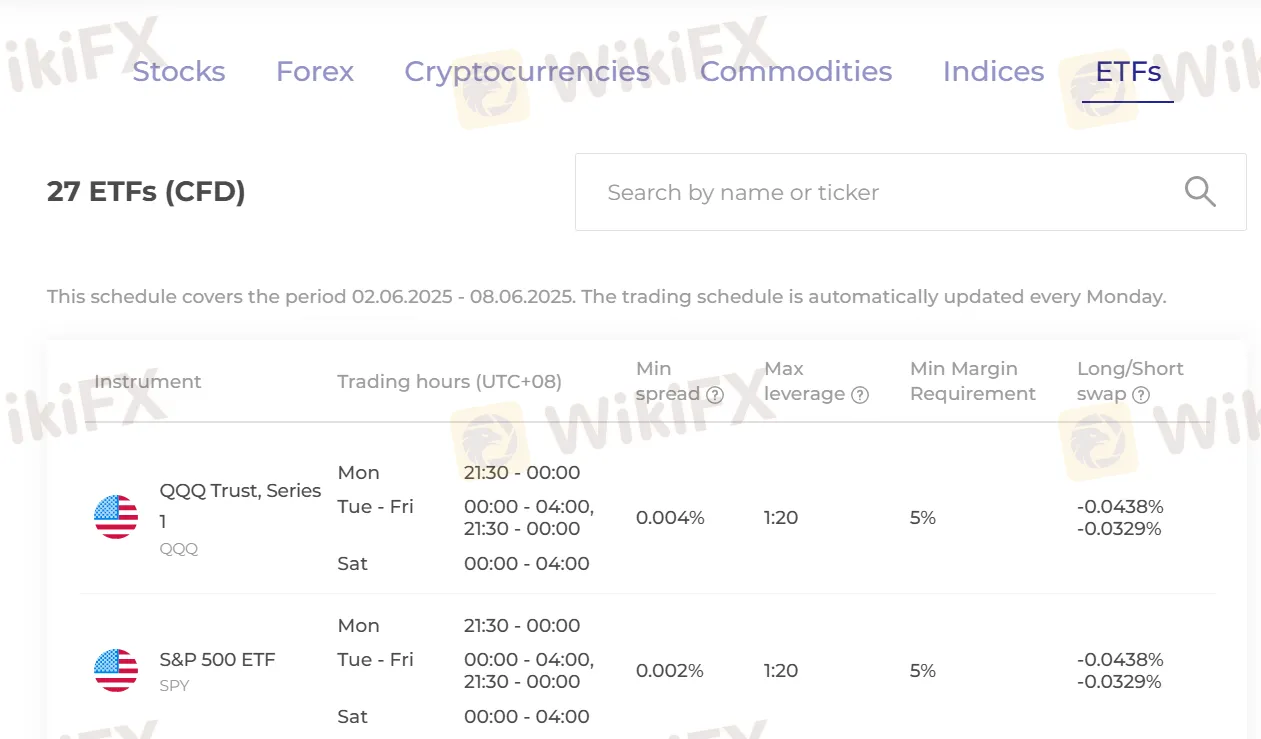Switch to the Stocks tab

179,72
